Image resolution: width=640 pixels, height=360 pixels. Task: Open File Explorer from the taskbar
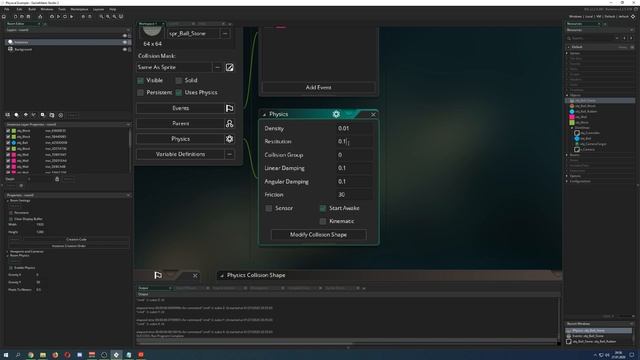42,355
